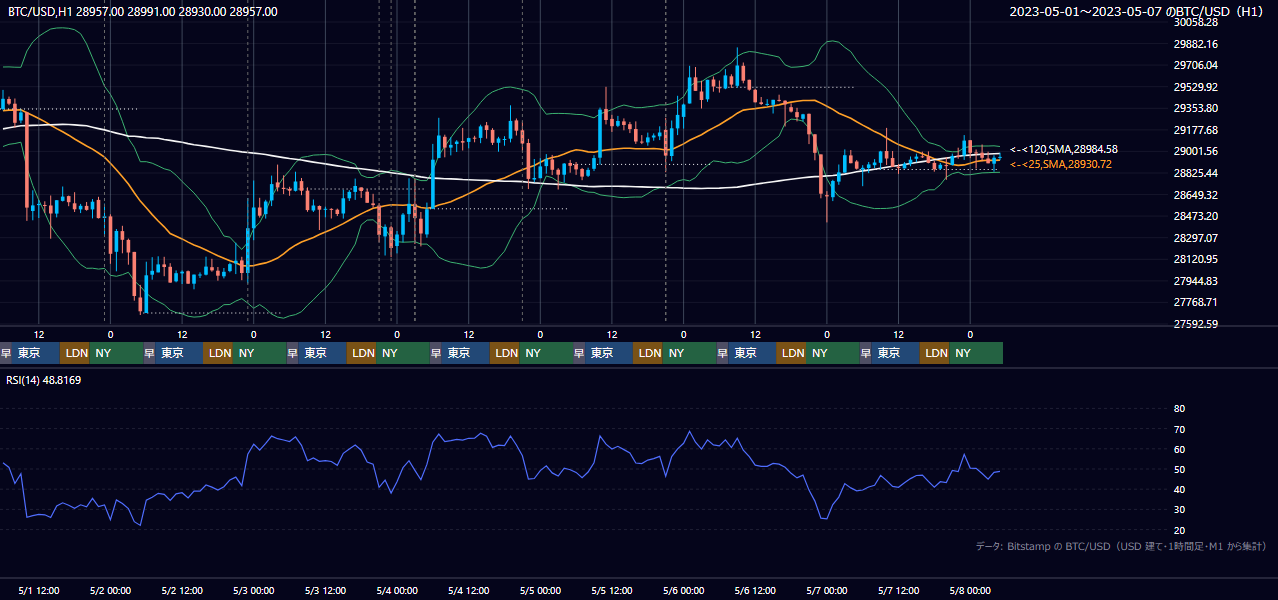This screenshot has width=1278, height=600.
Task: Select the 25 SMA label 28930.72
Action: coord(1061,164)
